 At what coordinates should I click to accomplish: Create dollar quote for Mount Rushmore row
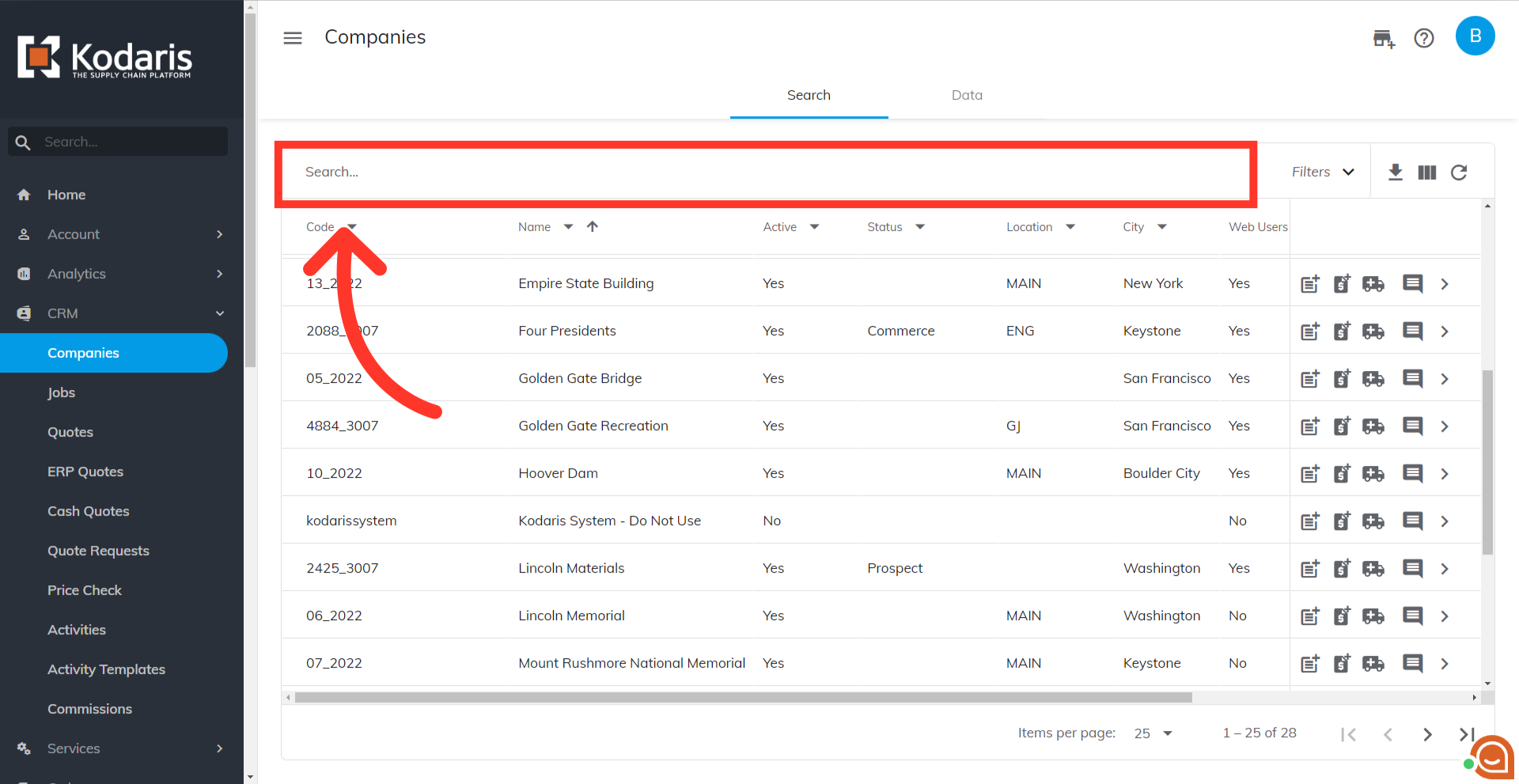tap(1342, 664)
